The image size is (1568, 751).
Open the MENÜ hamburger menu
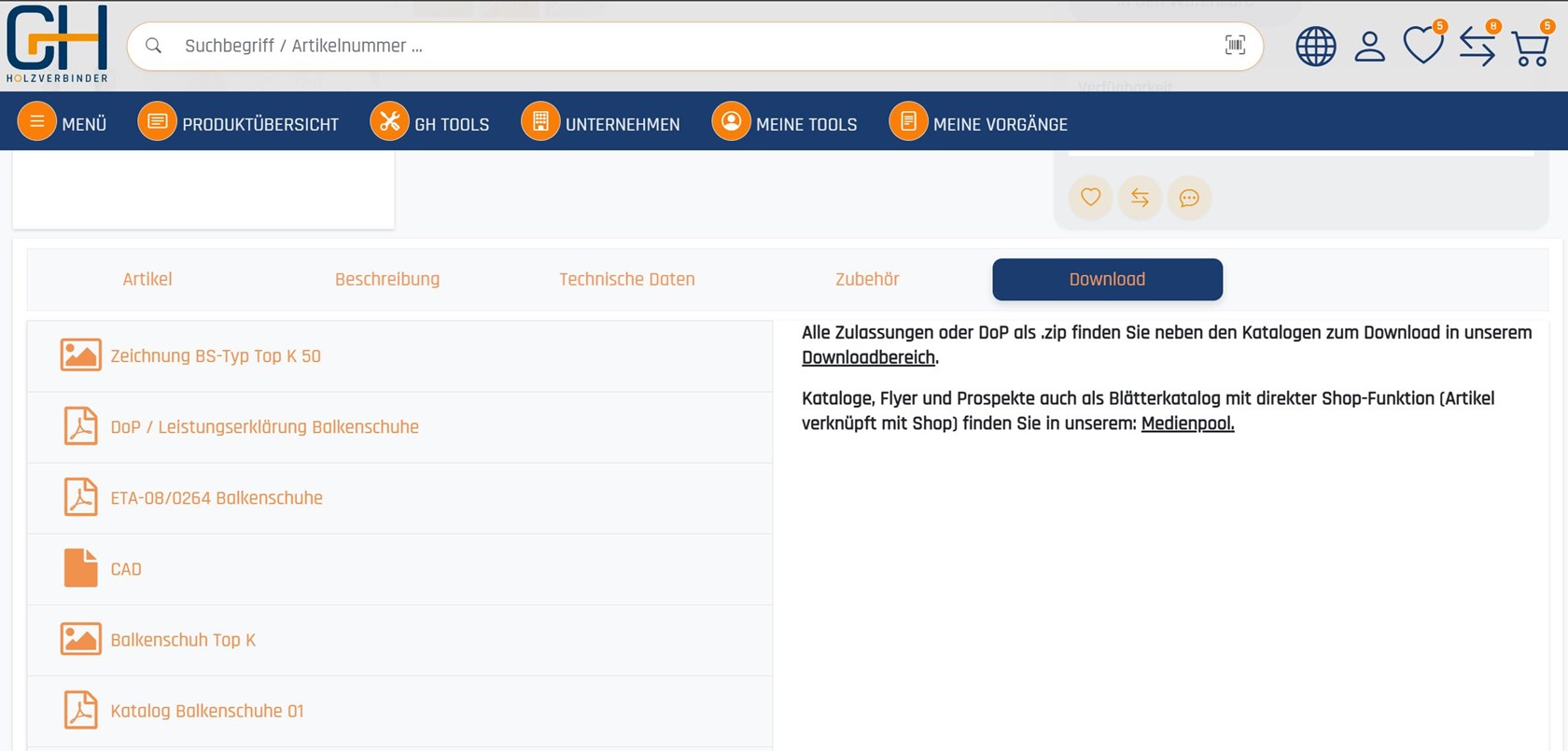tap(63, 123)
